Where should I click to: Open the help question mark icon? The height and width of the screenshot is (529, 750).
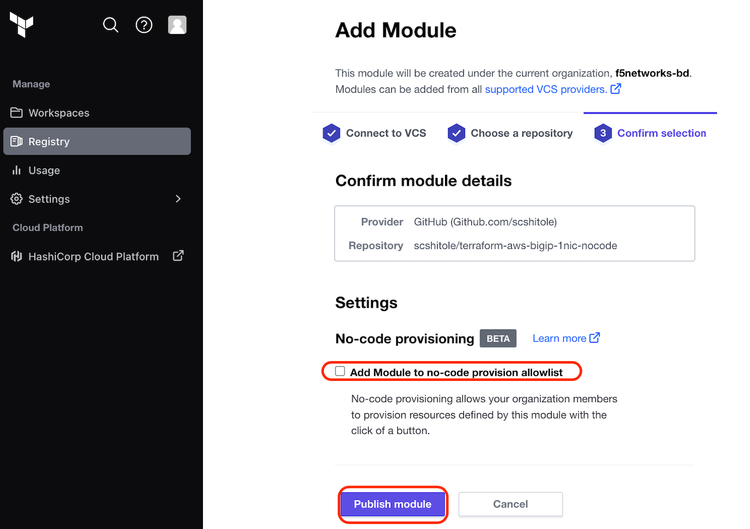coord(144,25)
